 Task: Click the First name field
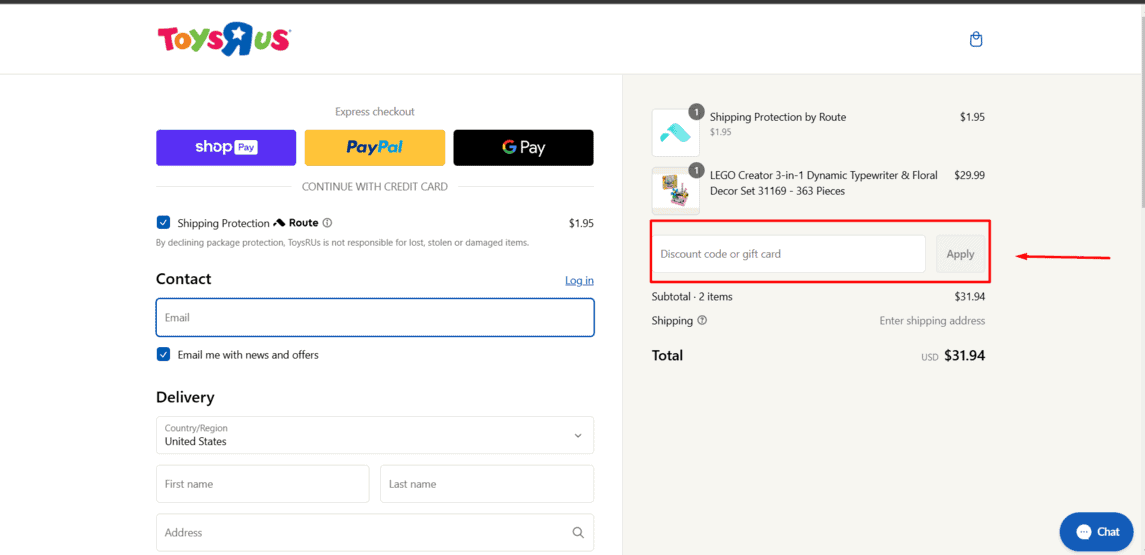(x=263, y=484)
